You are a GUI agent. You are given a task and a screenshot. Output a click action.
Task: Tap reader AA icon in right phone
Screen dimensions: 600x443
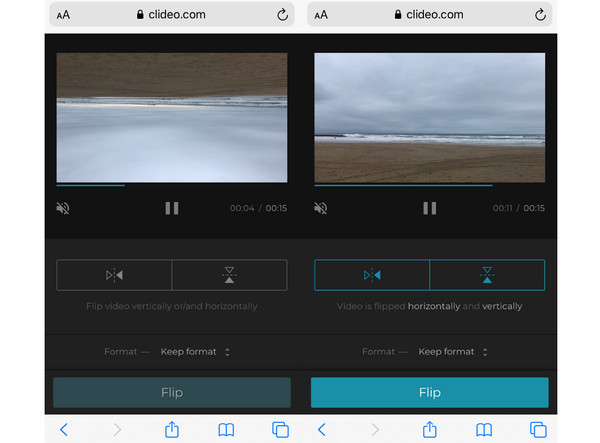pos(321,15)
